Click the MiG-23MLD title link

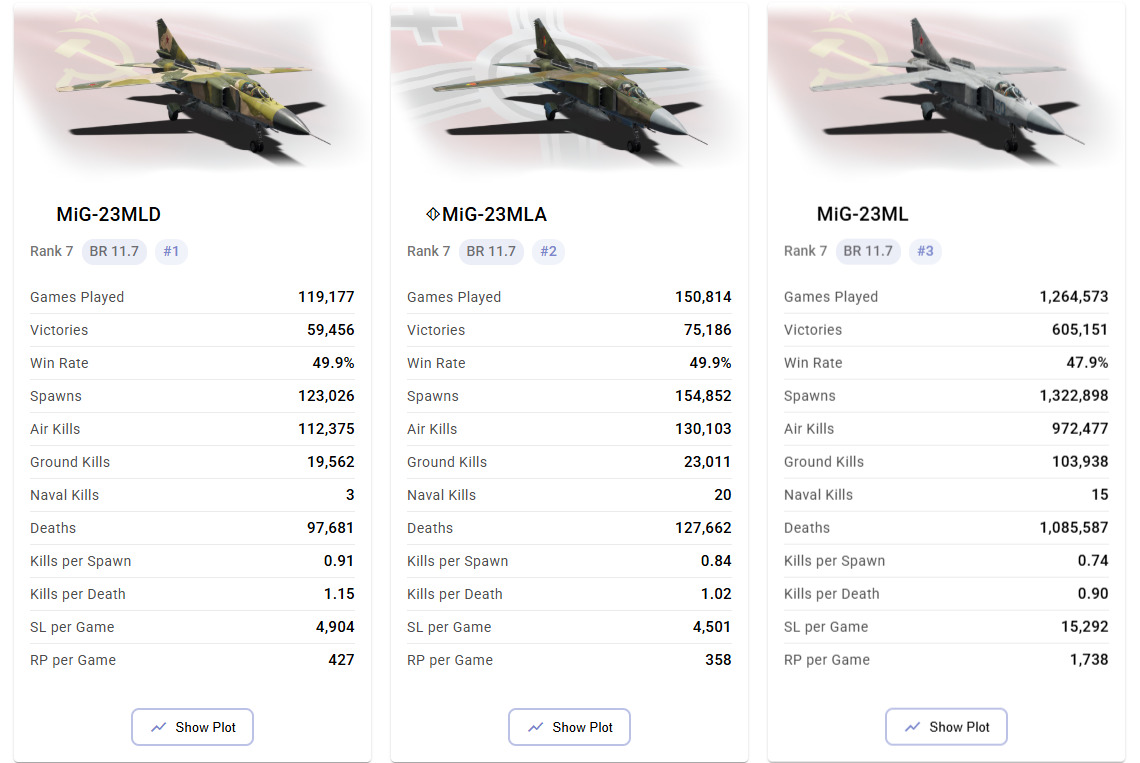point(108,214)
